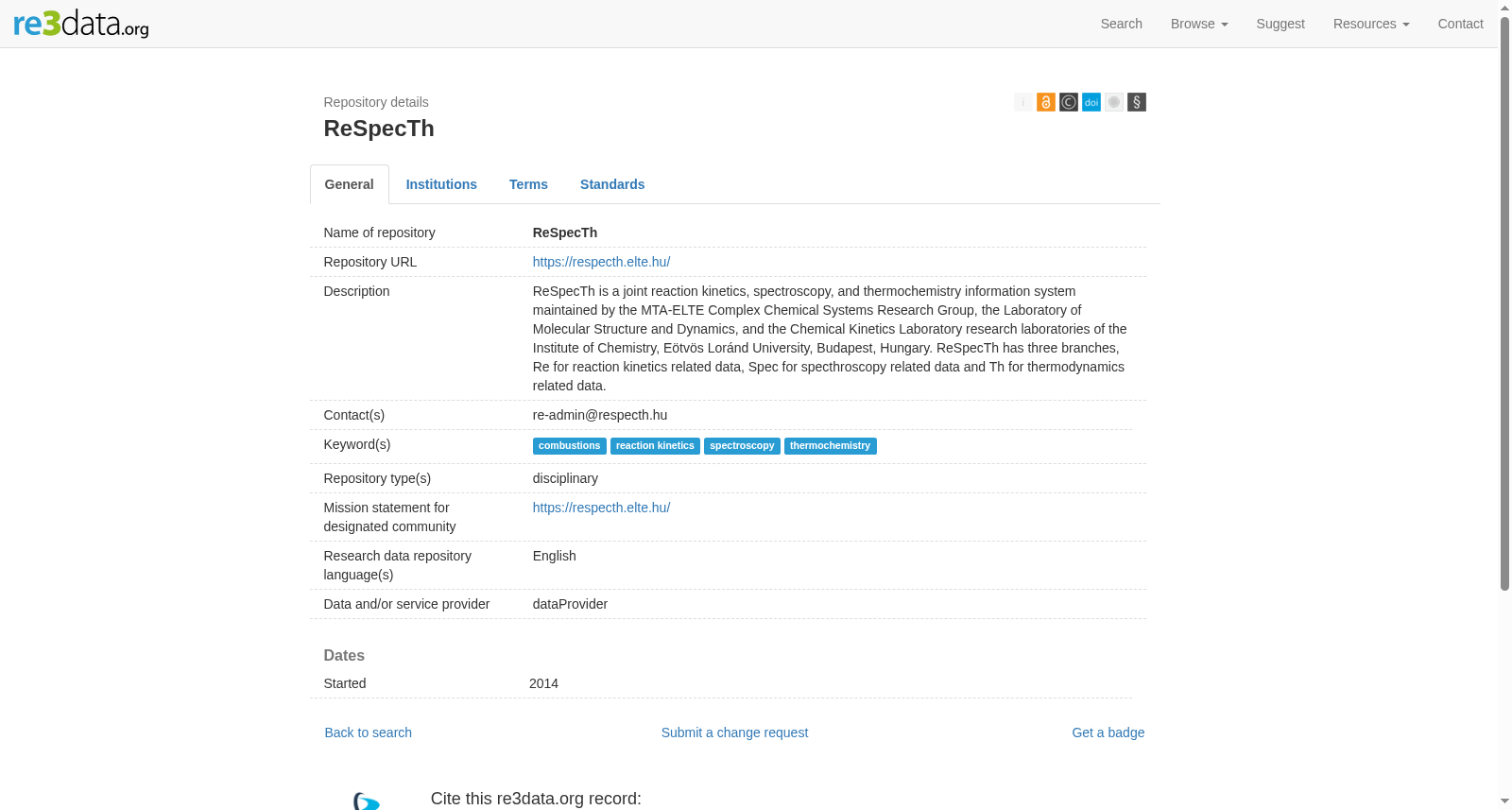Click the page vertical scrollbar

1504,303
